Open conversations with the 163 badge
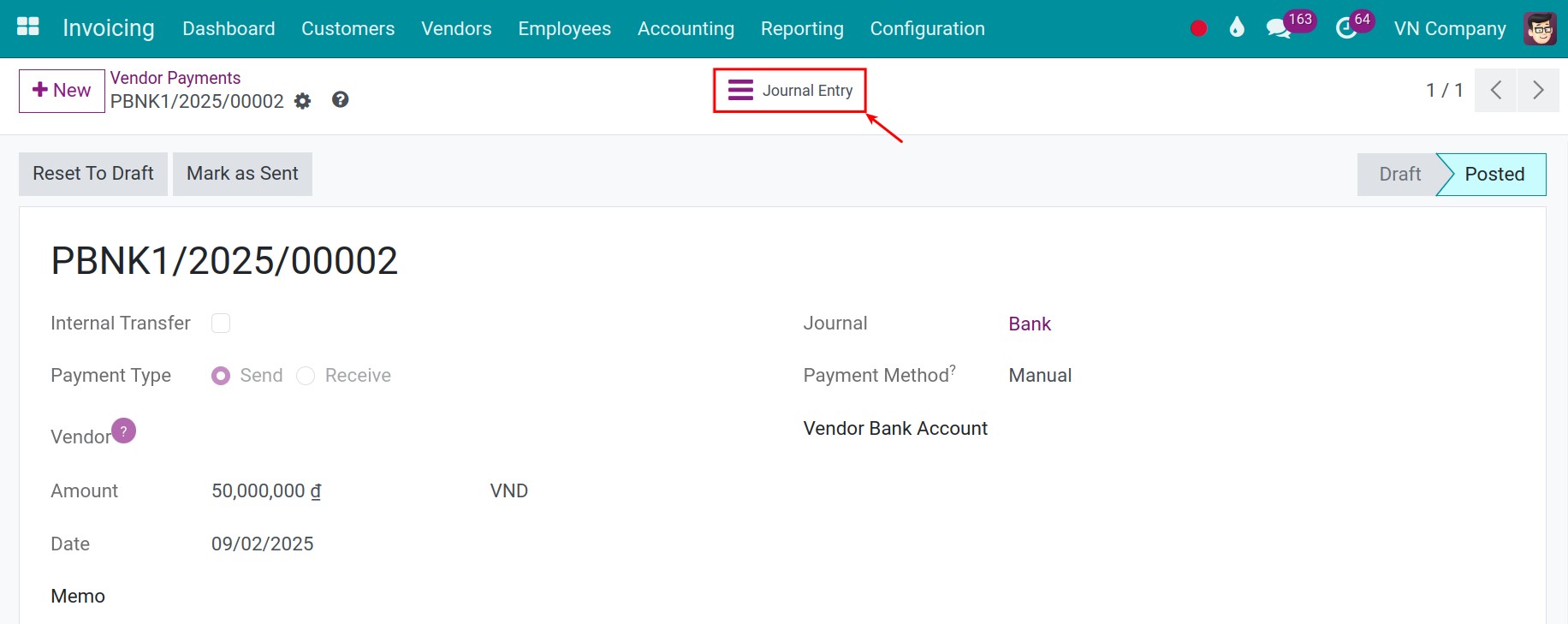This screenshot has height=624, width=1568. pos(1290,25)
